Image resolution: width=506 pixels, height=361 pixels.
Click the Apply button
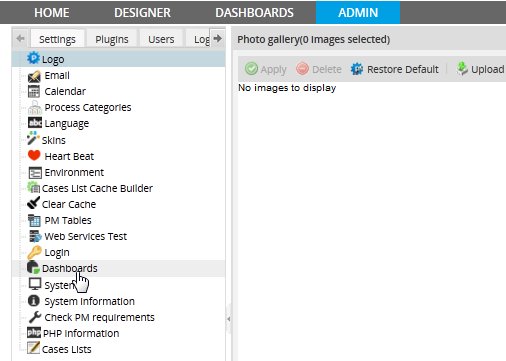[266, 69]
